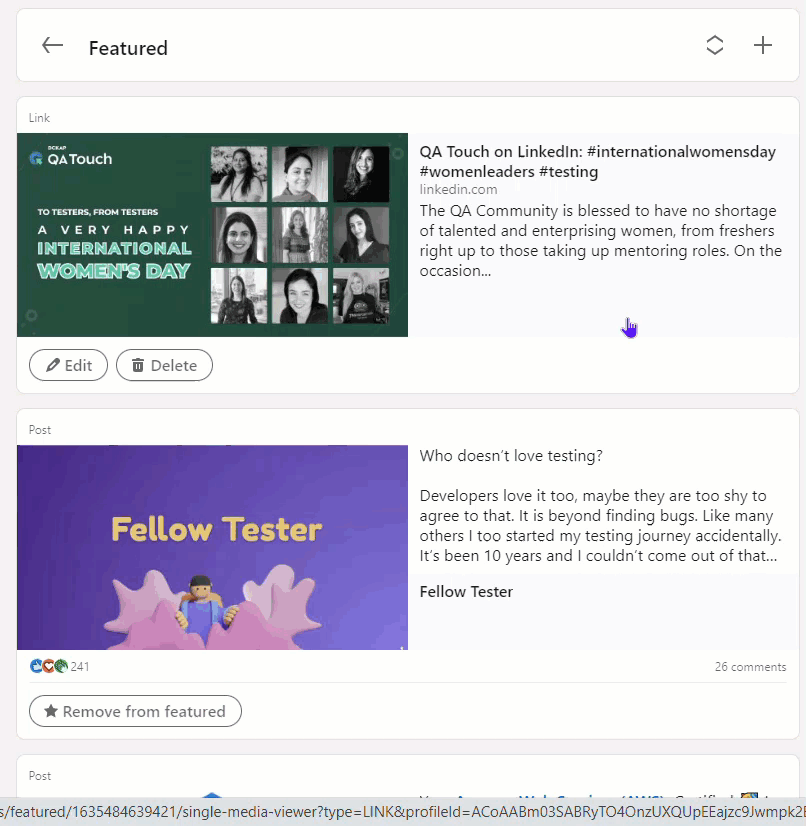The image size is (806, 826).
Task: Click the Featured page heading
Action: 128,48
